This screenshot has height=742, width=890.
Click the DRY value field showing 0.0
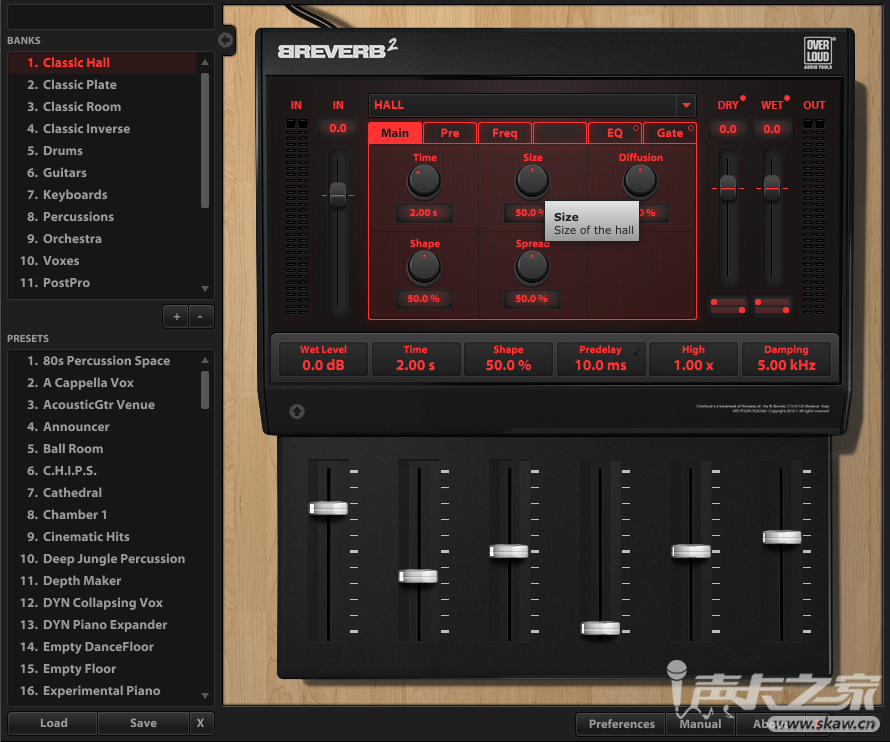tap(728, 129)
